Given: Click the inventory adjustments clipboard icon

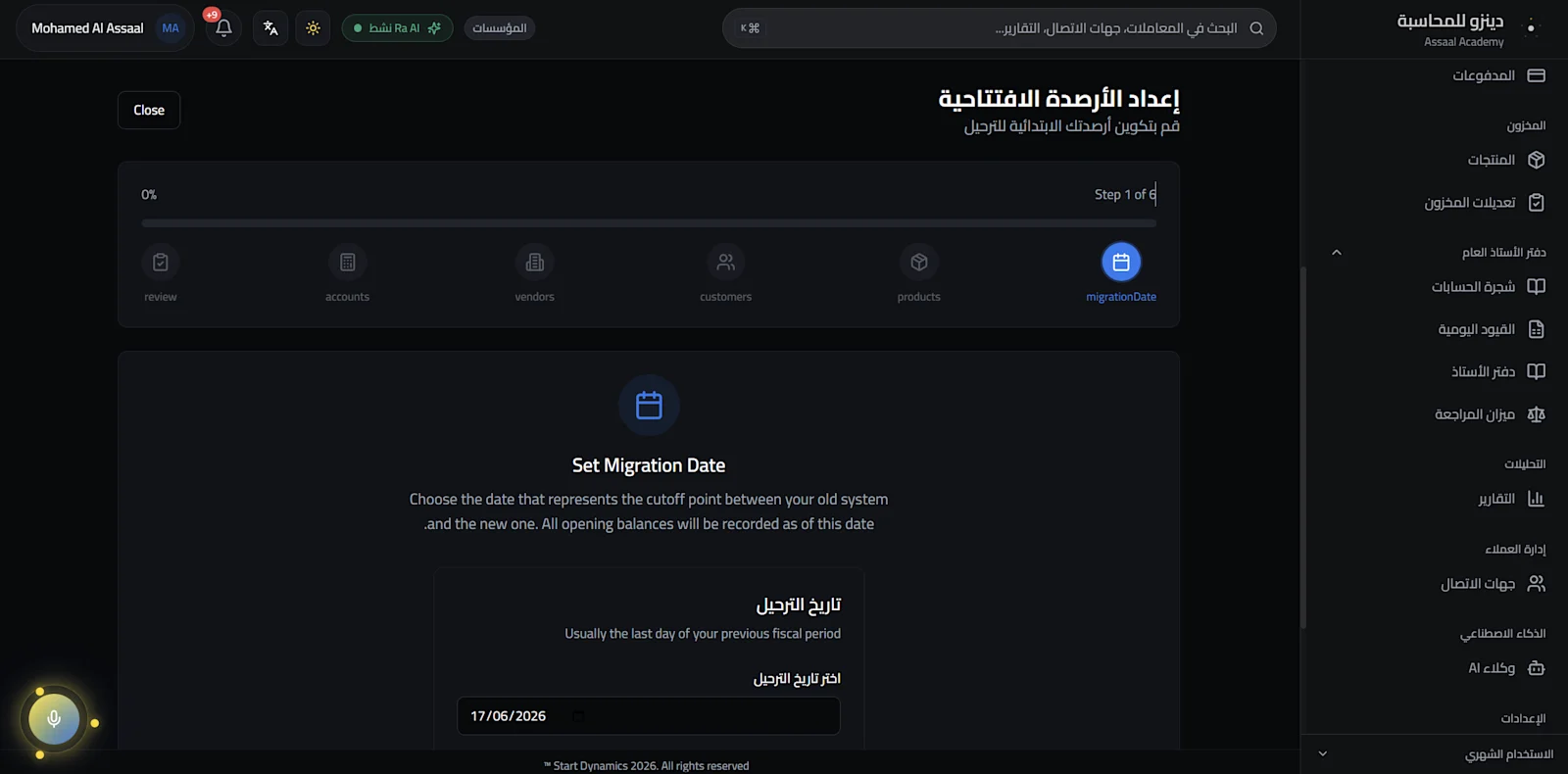Looking at the screenshot, I should 1537,203.
